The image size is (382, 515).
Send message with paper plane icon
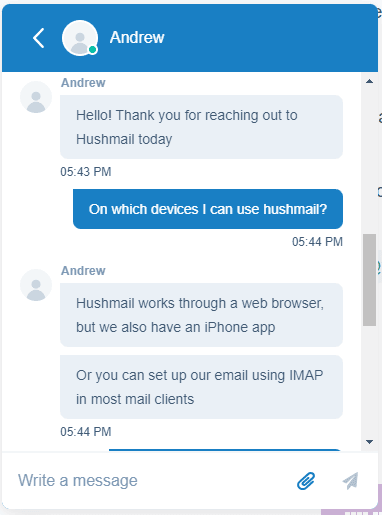coord(351,481)
